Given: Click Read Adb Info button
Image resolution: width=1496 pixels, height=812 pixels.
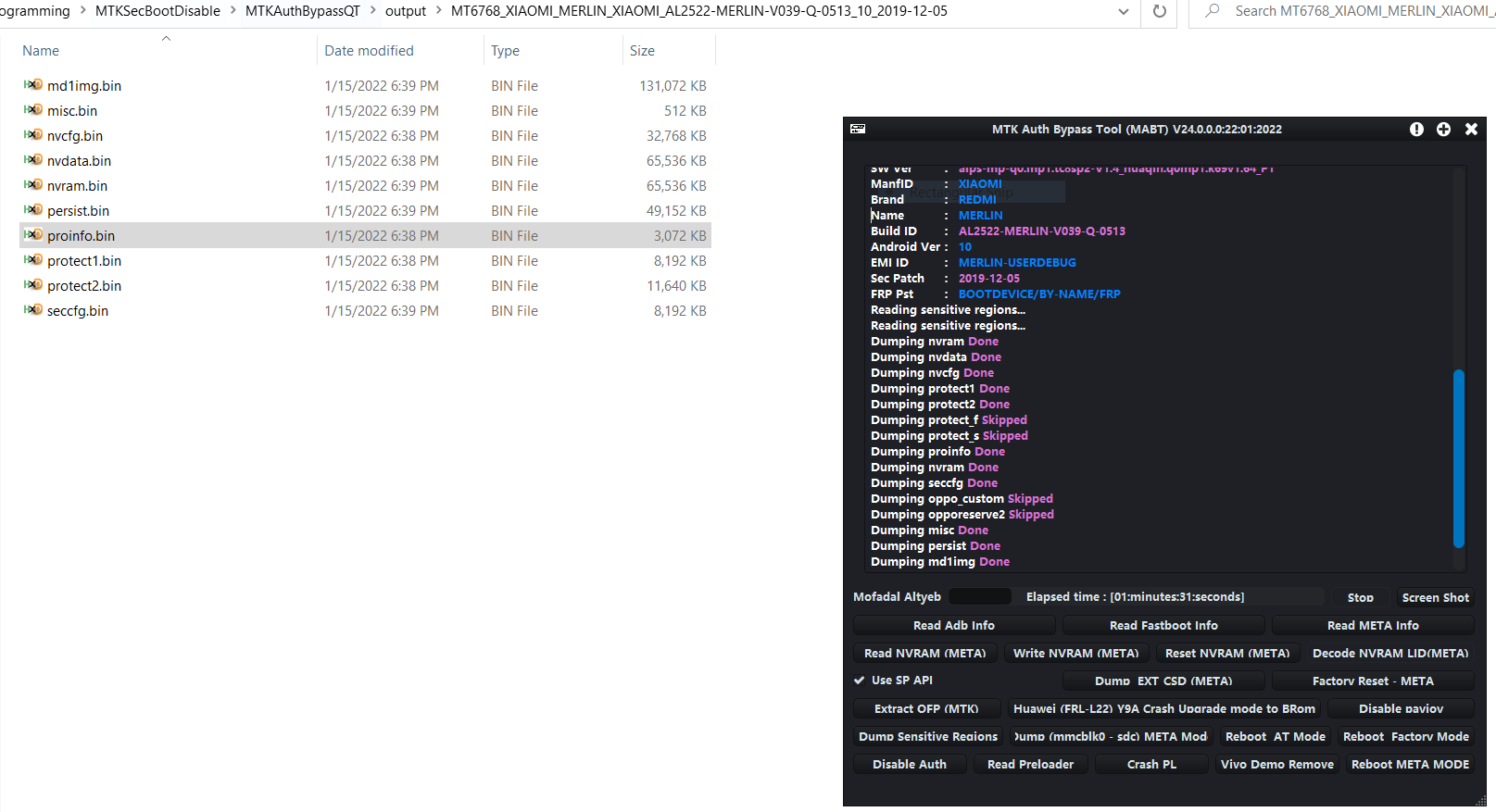Looking at the screenshot, I should pyautogui.click(x=954, y=626).
